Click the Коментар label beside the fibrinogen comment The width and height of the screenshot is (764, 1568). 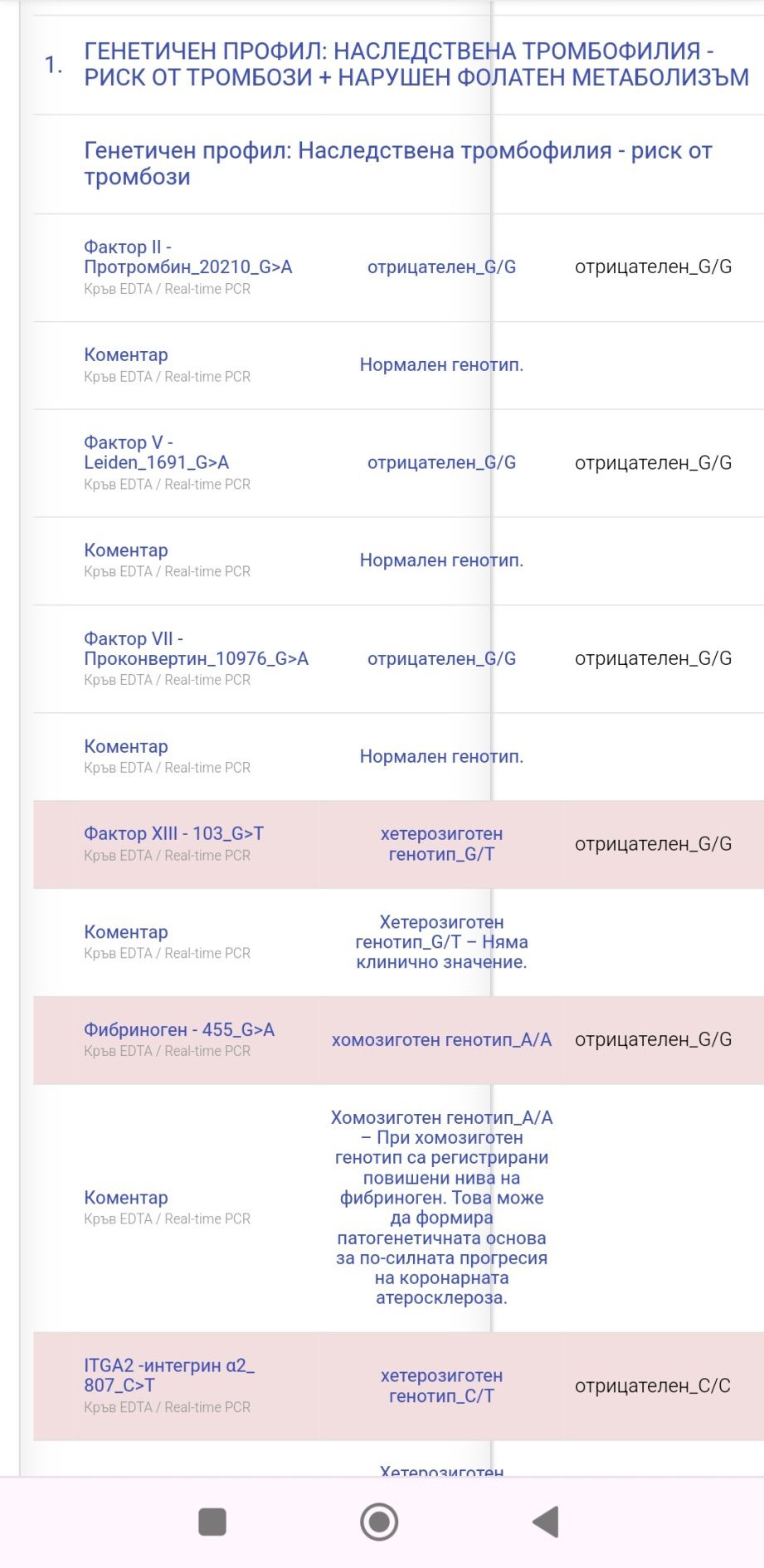pyautogui.click(x=126, y=1198)
